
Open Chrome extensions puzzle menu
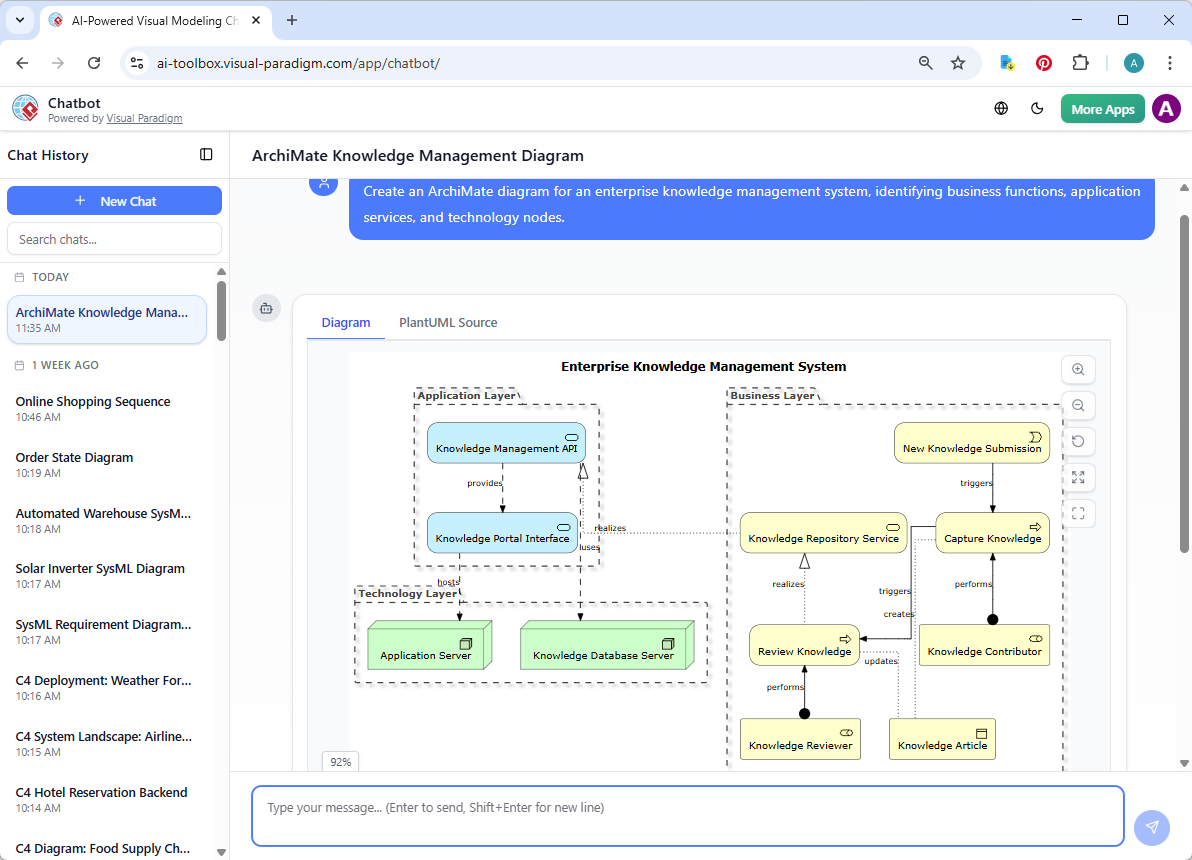coord(1080,62)
